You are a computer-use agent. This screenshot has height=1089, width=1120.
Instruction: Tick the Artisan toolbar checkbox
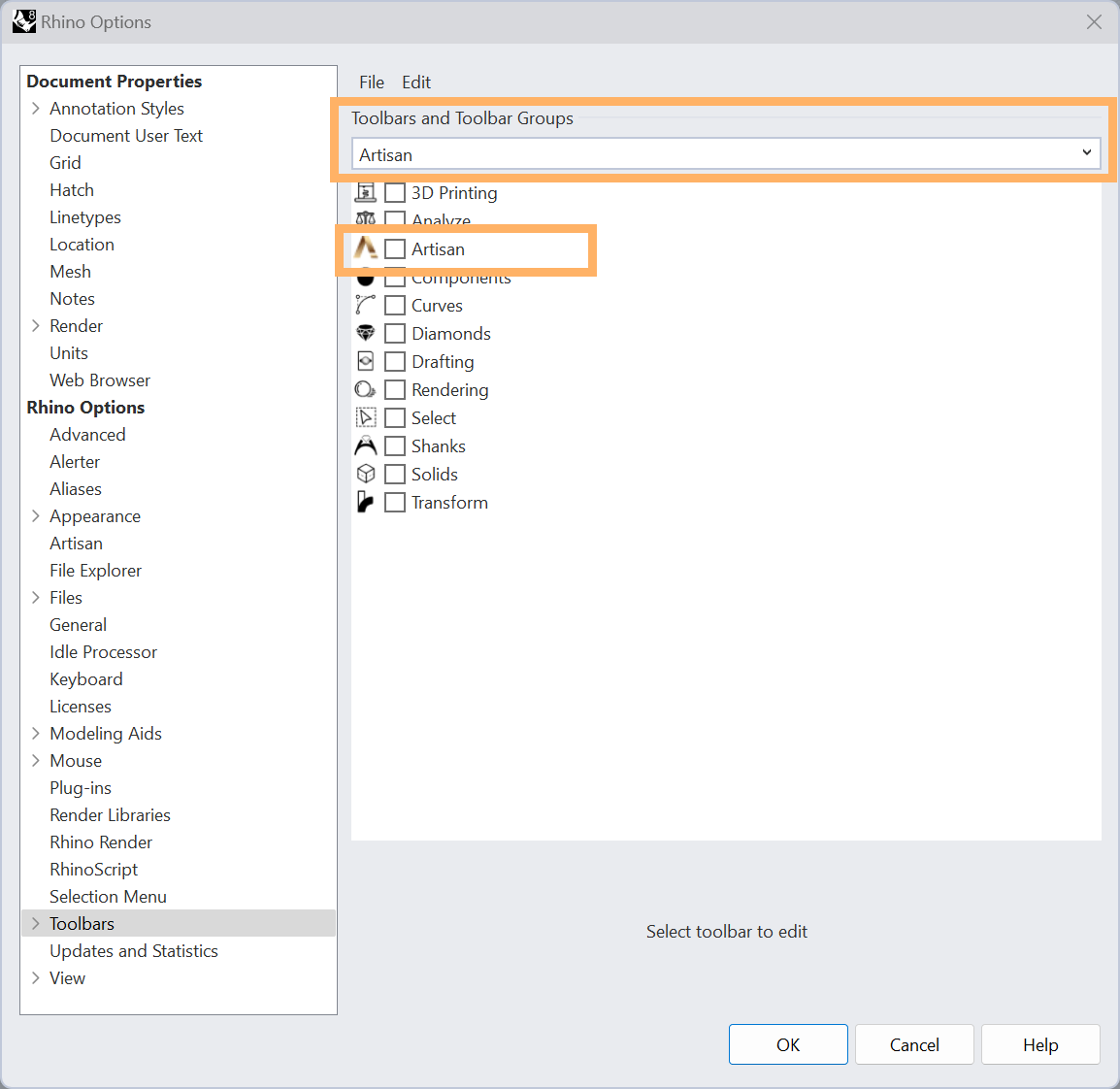[x=395, y=248]
